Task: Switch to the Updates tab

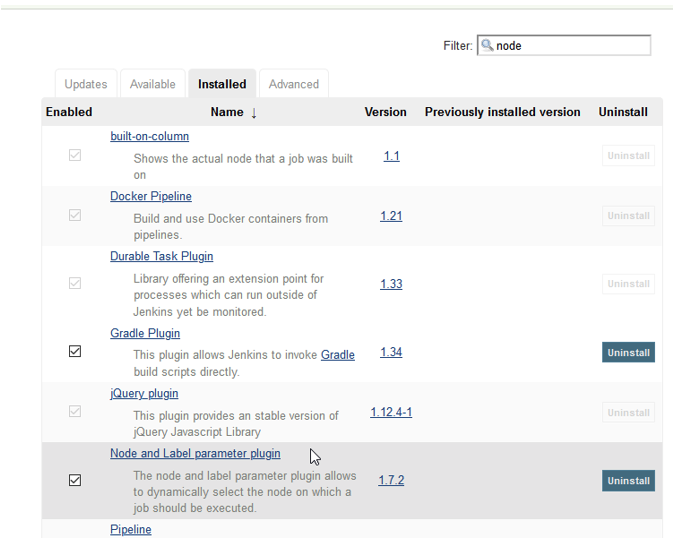Action: coord(86,84)
